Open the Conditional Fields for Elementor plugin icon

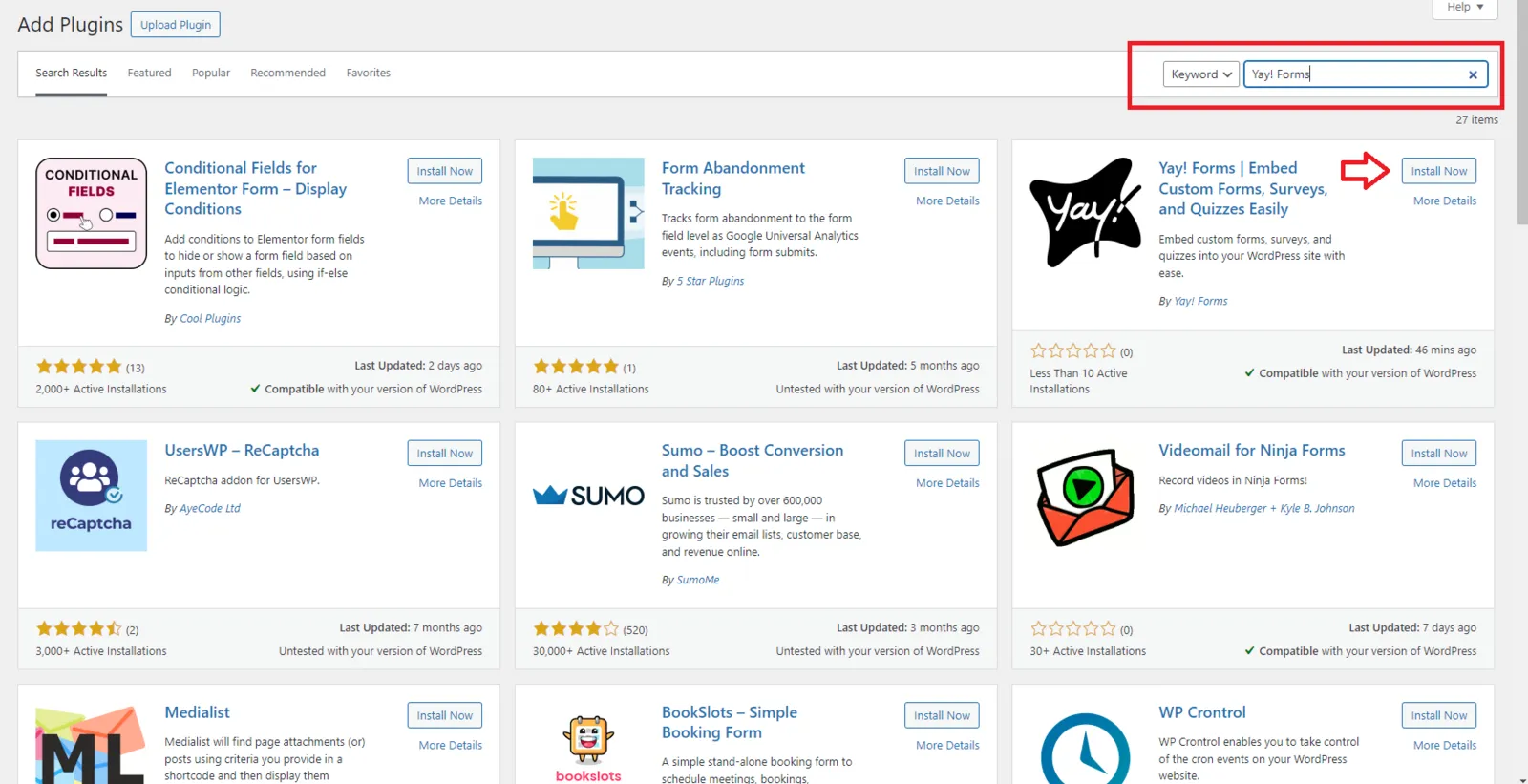(x=91, y=213)
